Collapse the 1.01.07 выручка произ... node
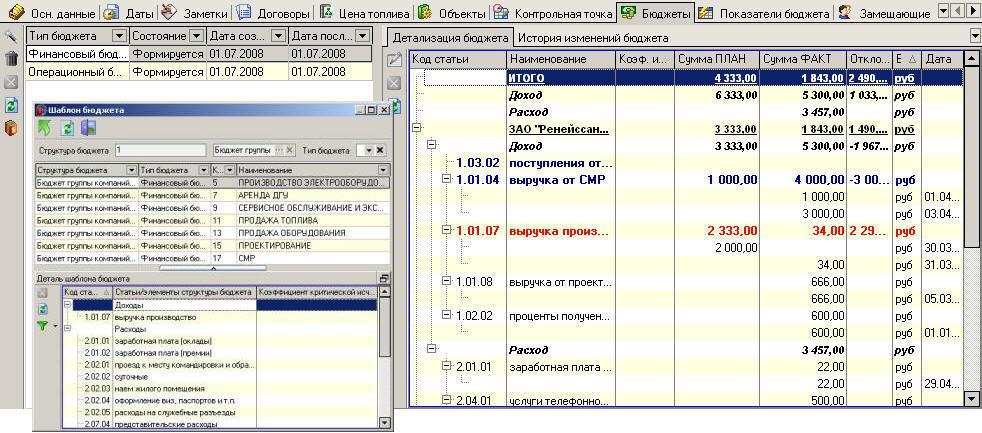Viewport: 982px width, 433px height. pyautogui.click(x=446, y=231)
